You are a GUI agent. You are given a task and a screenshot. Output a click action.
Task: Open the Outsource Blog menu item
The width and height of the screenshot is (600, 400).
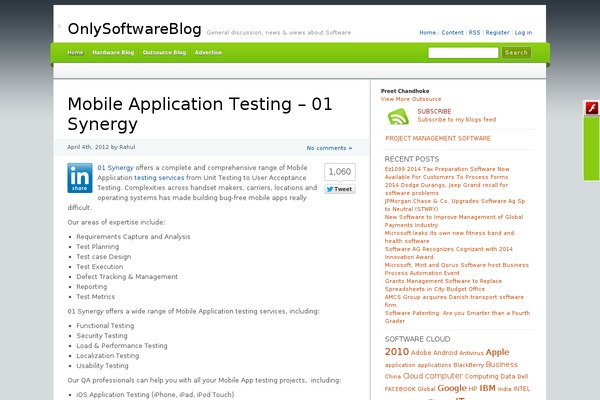click(164, 52)
